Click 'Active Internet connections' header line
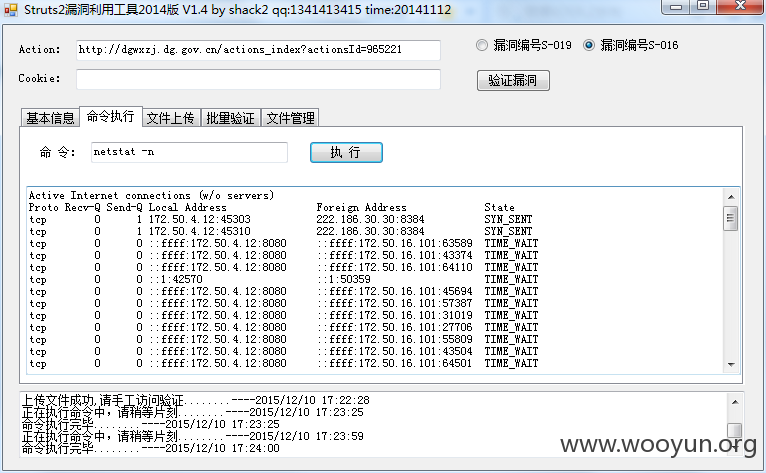766x473 pixels. pos(151,195)
